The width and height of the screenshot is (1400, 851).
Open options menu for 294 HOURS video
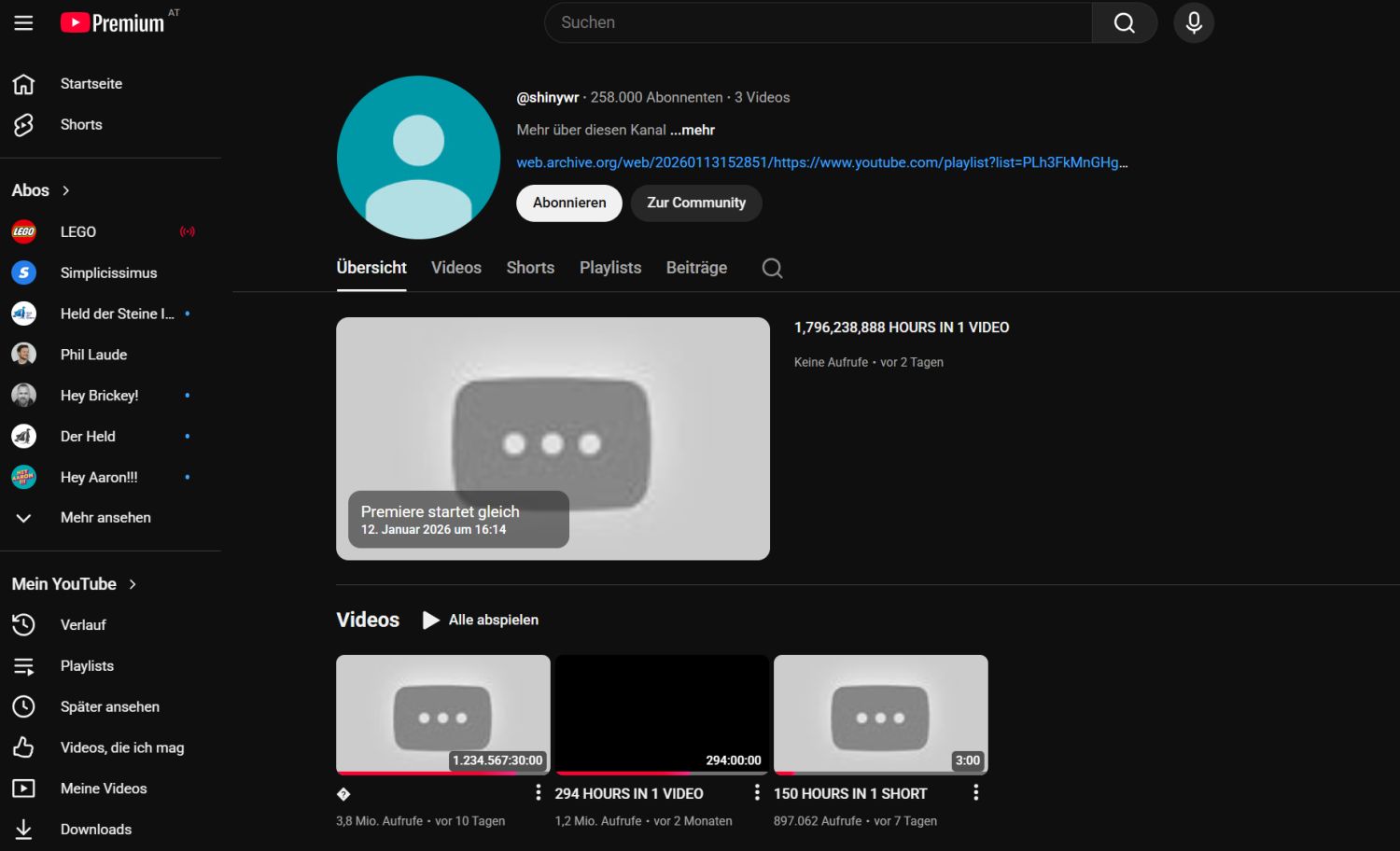757,793
